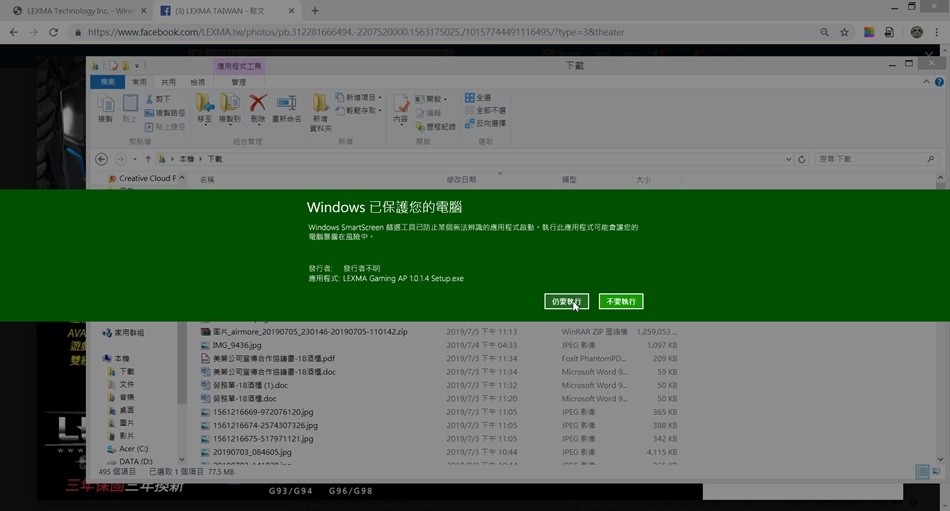Switch to 常用 (Home) ribbon tab

(139, 82)
